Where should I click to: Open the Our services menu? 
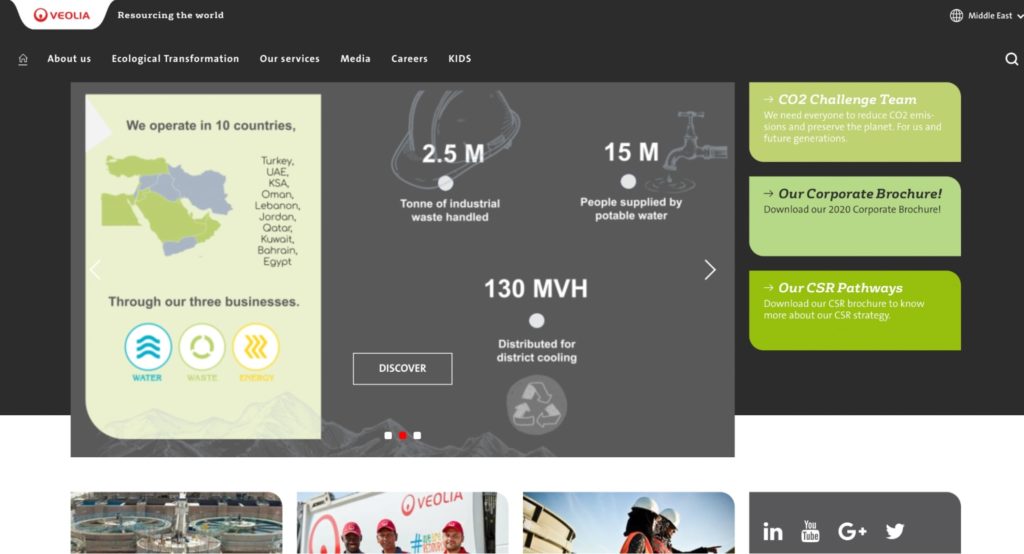[x=289, y=58]
